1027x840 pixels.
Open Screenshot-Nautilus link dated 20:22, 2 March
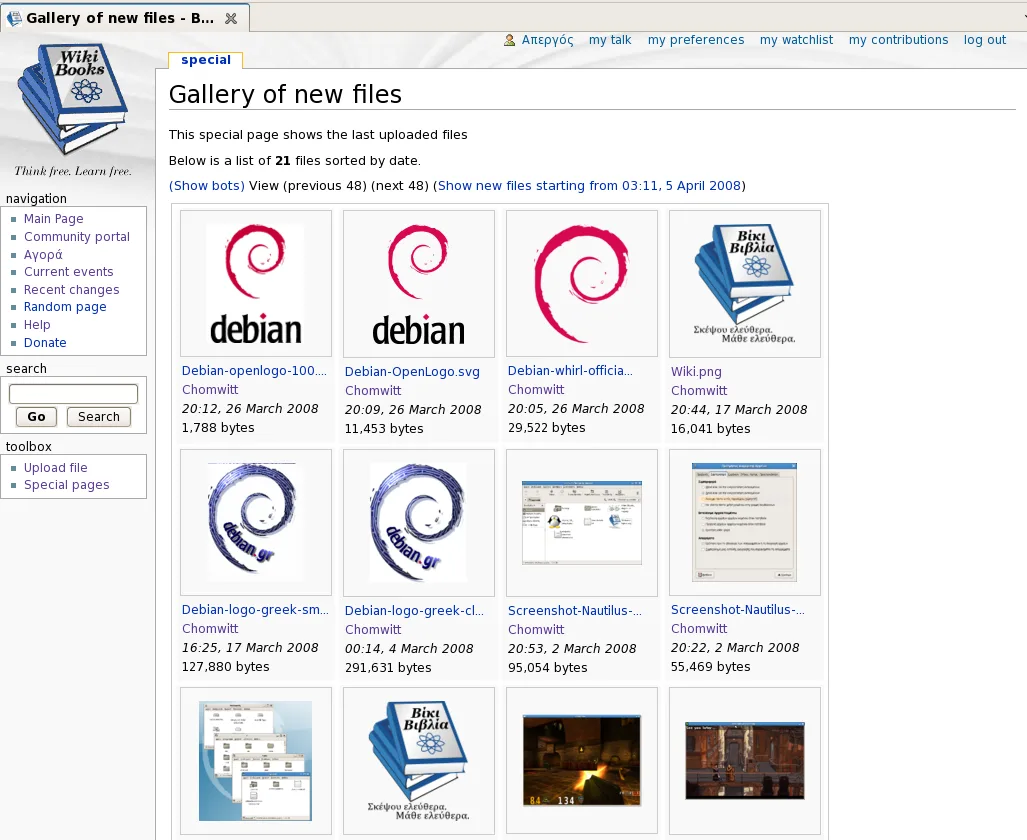click(x=738, y=609)
